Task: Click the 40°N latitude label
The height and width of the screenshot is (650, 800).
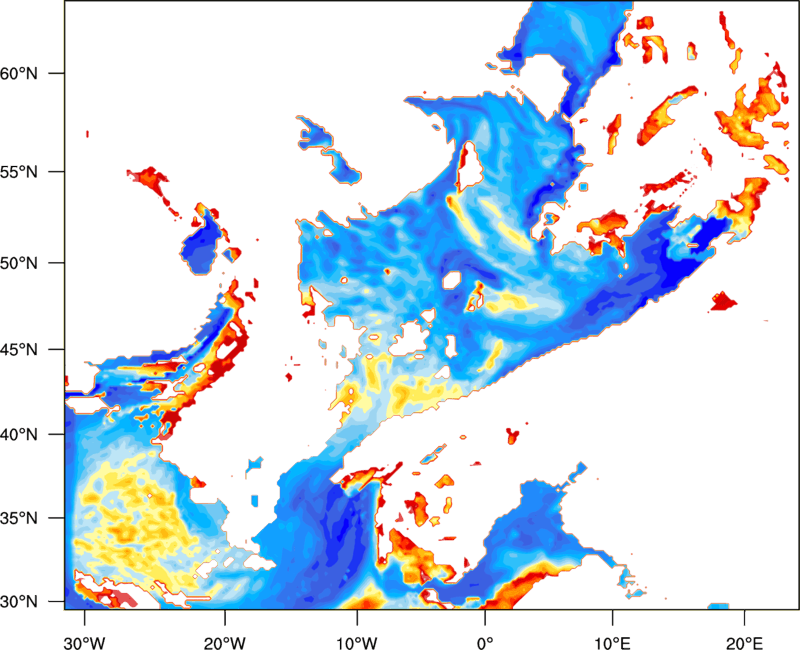Action: coord(19,435)
